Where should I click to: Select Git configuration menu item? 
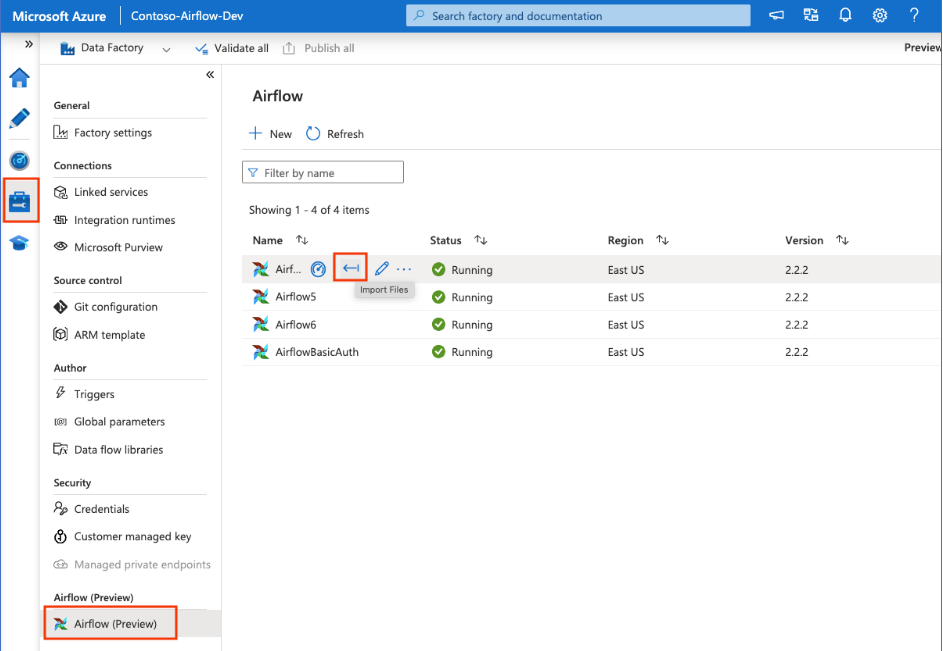[x=115, y=307]
